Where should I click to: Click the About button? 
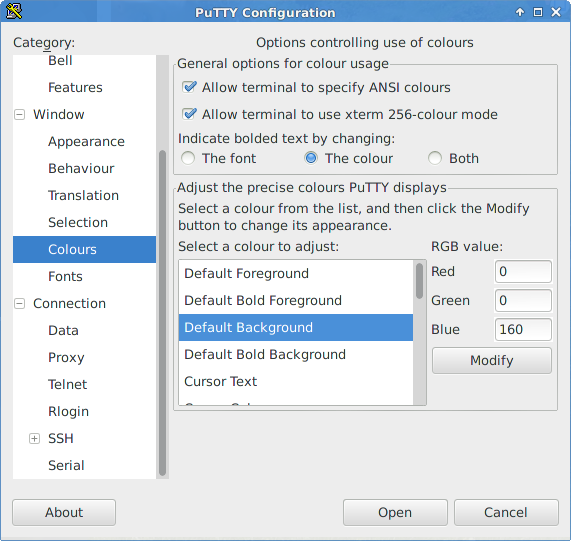(x=64, y=512)
